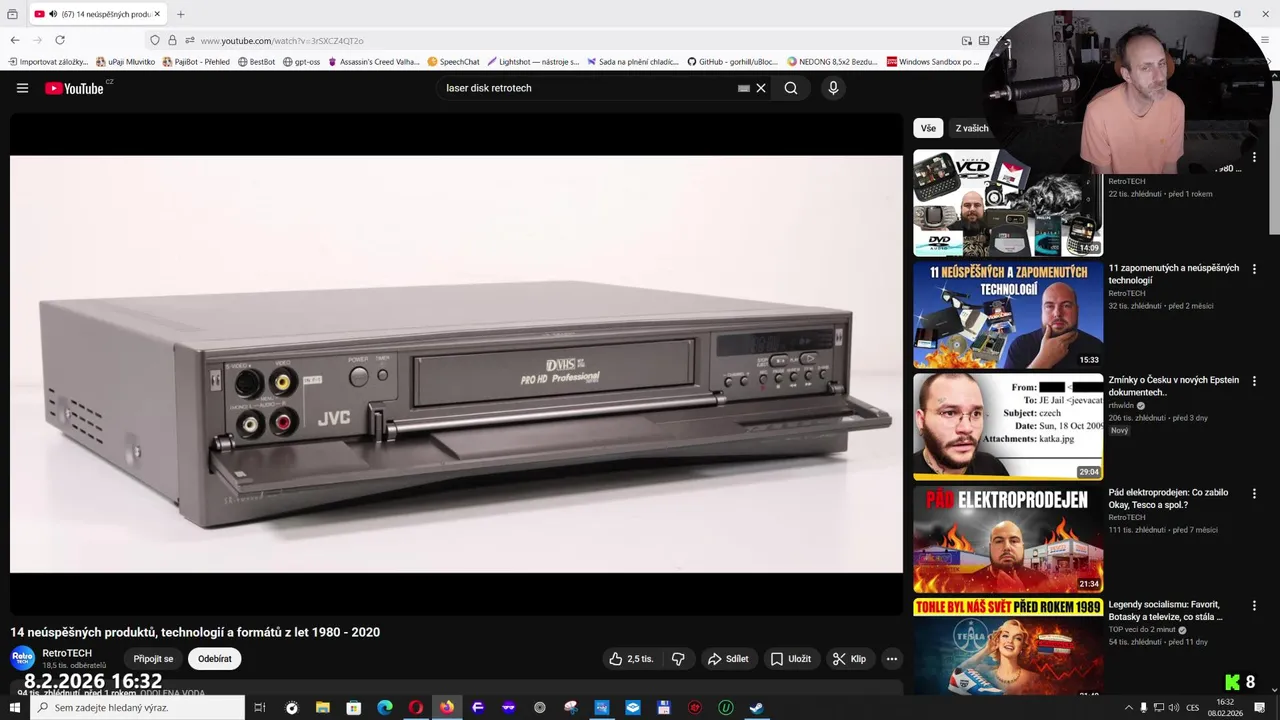1280x720 pixels.
Task: Open a new browser tab with plus
Action: (181, 14)
